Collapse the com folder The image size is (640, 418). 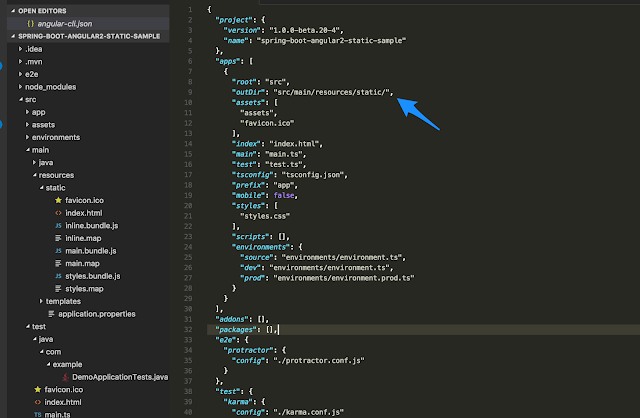[x=41, y=352]
